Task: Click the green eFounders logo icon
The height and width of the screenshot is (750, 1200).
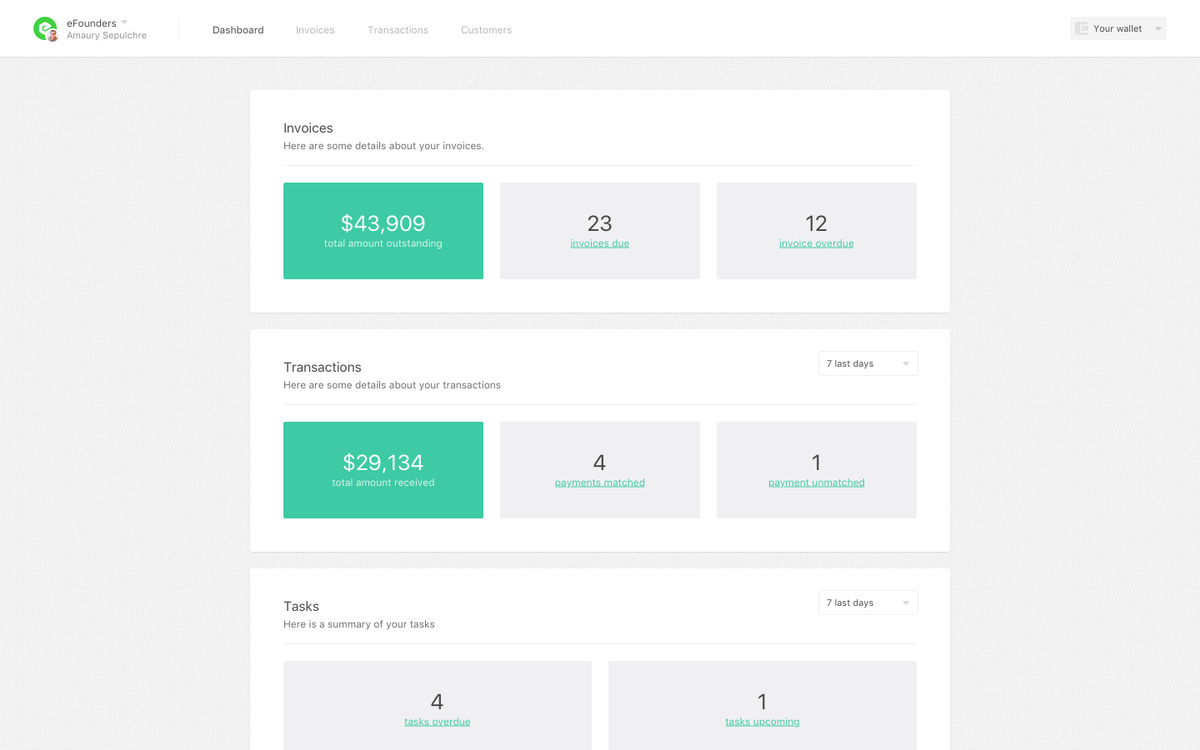Action: click(x=45, y=29)
